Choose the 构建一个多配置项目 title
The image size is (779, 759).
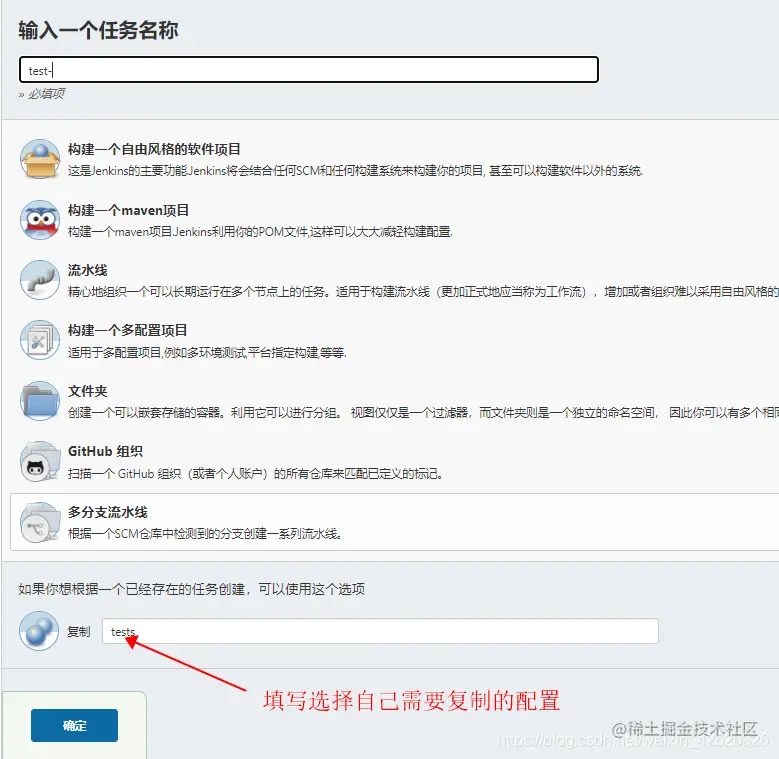point(127,330)
